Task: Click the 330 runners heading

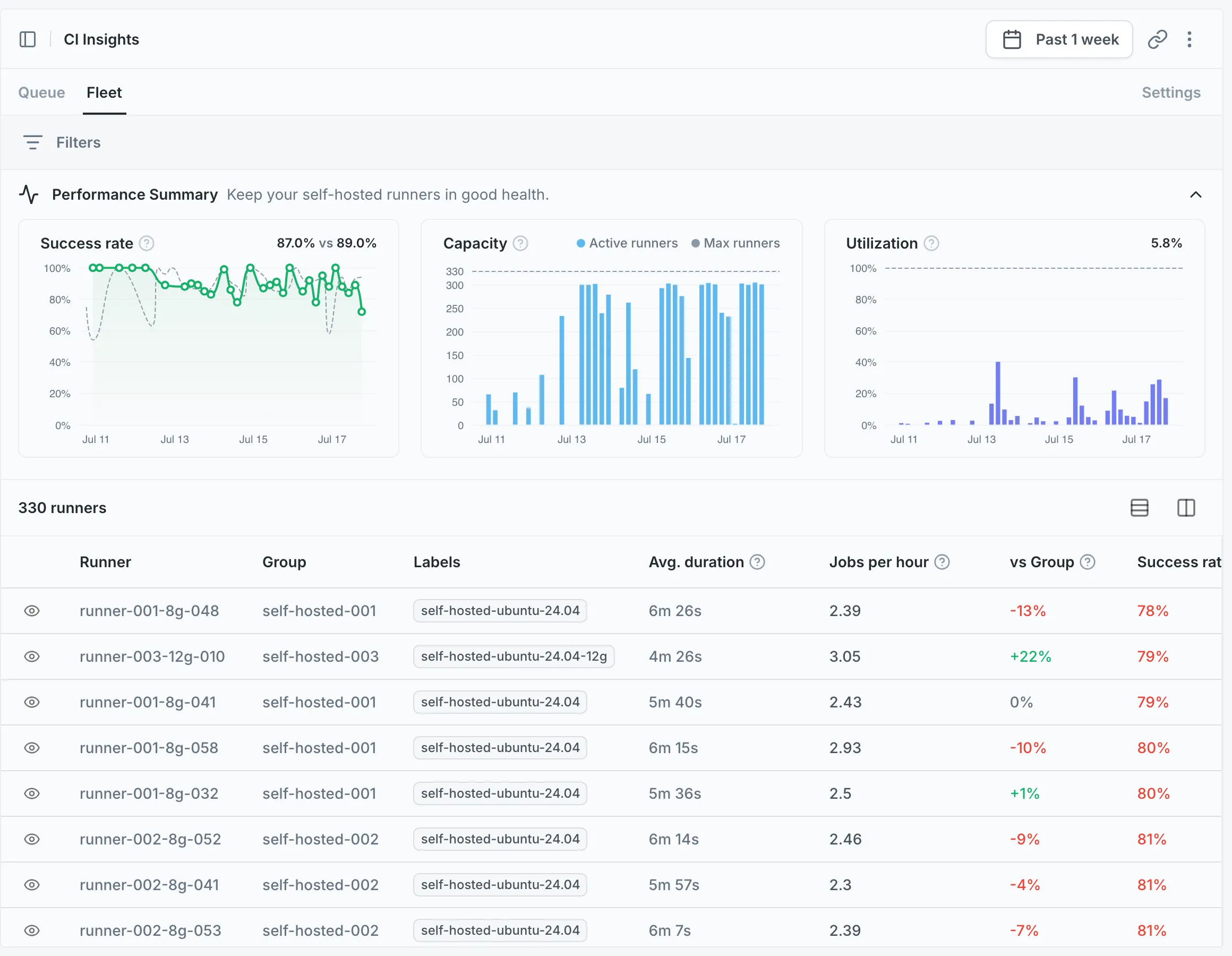Action: click(62, 508)
